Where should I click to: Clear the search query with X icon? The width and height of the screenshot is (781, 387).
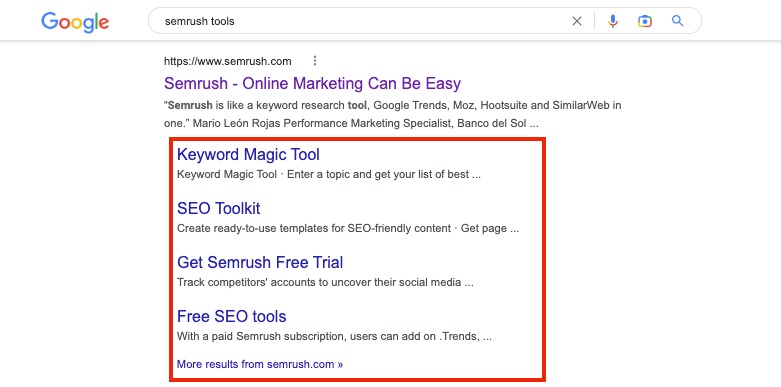pos(577,21)
